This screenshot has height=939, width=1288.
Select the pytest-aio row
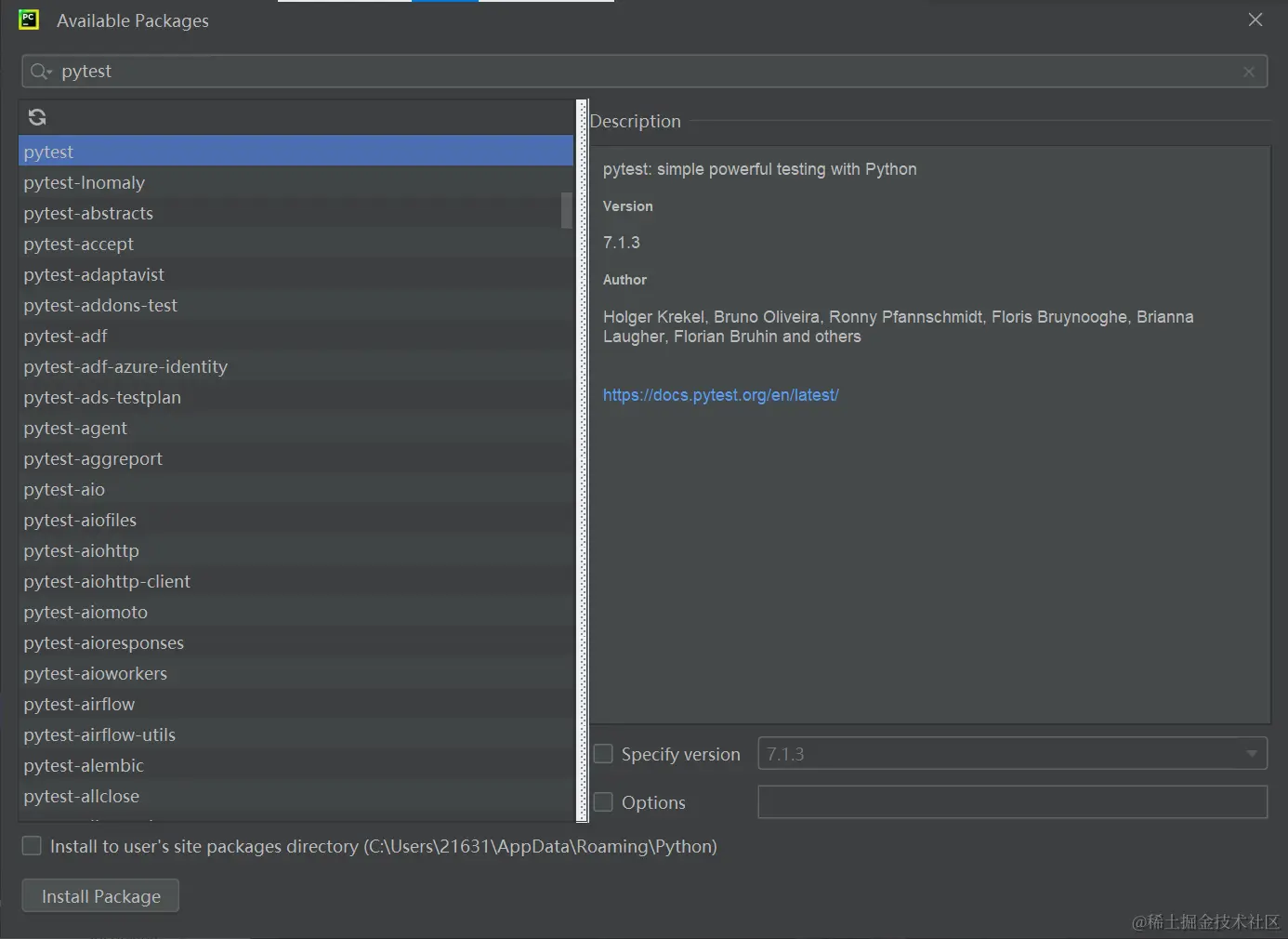click(x=296, y=489)
